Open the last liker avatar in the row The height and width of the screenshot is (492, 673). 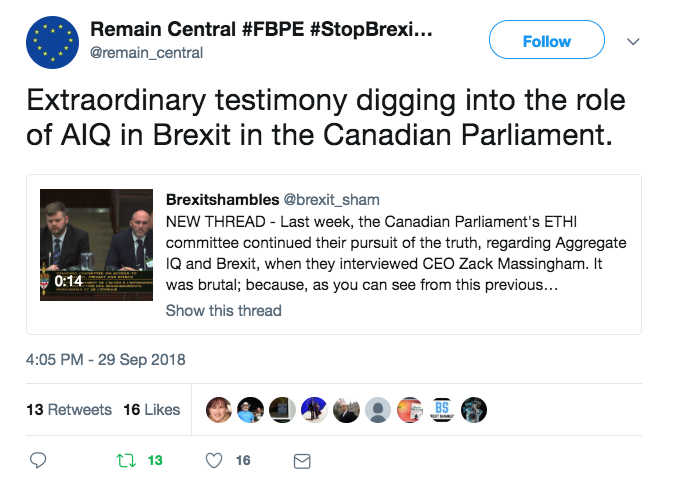[x=473, y=409]
